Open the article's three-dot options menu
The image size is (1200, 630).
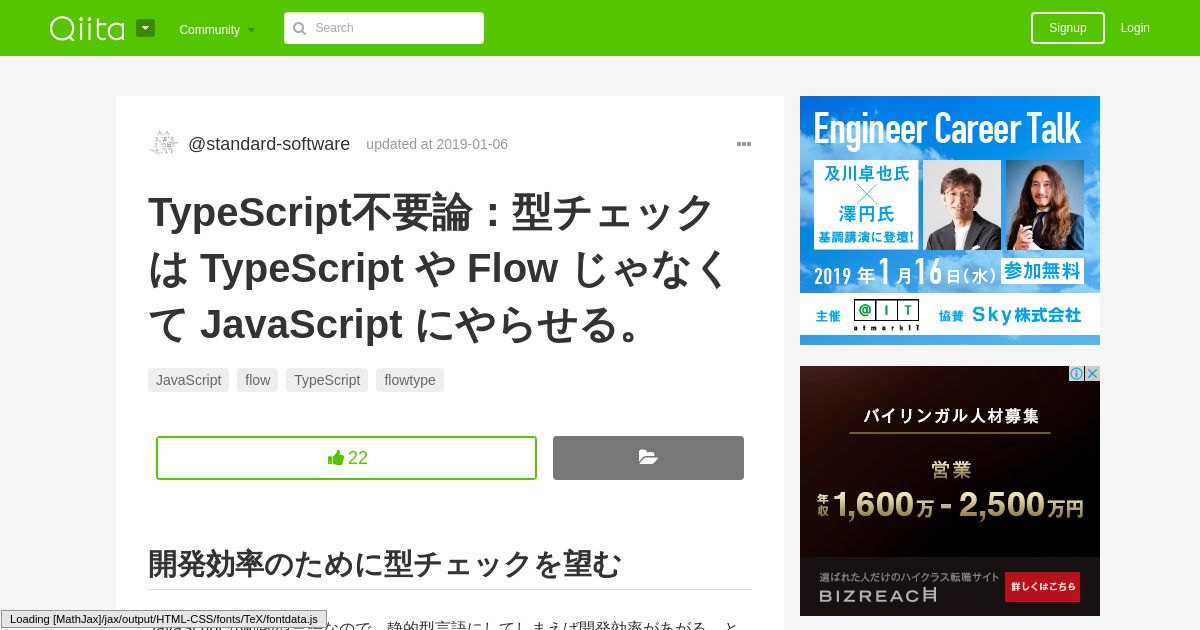[x=744, y=144]
